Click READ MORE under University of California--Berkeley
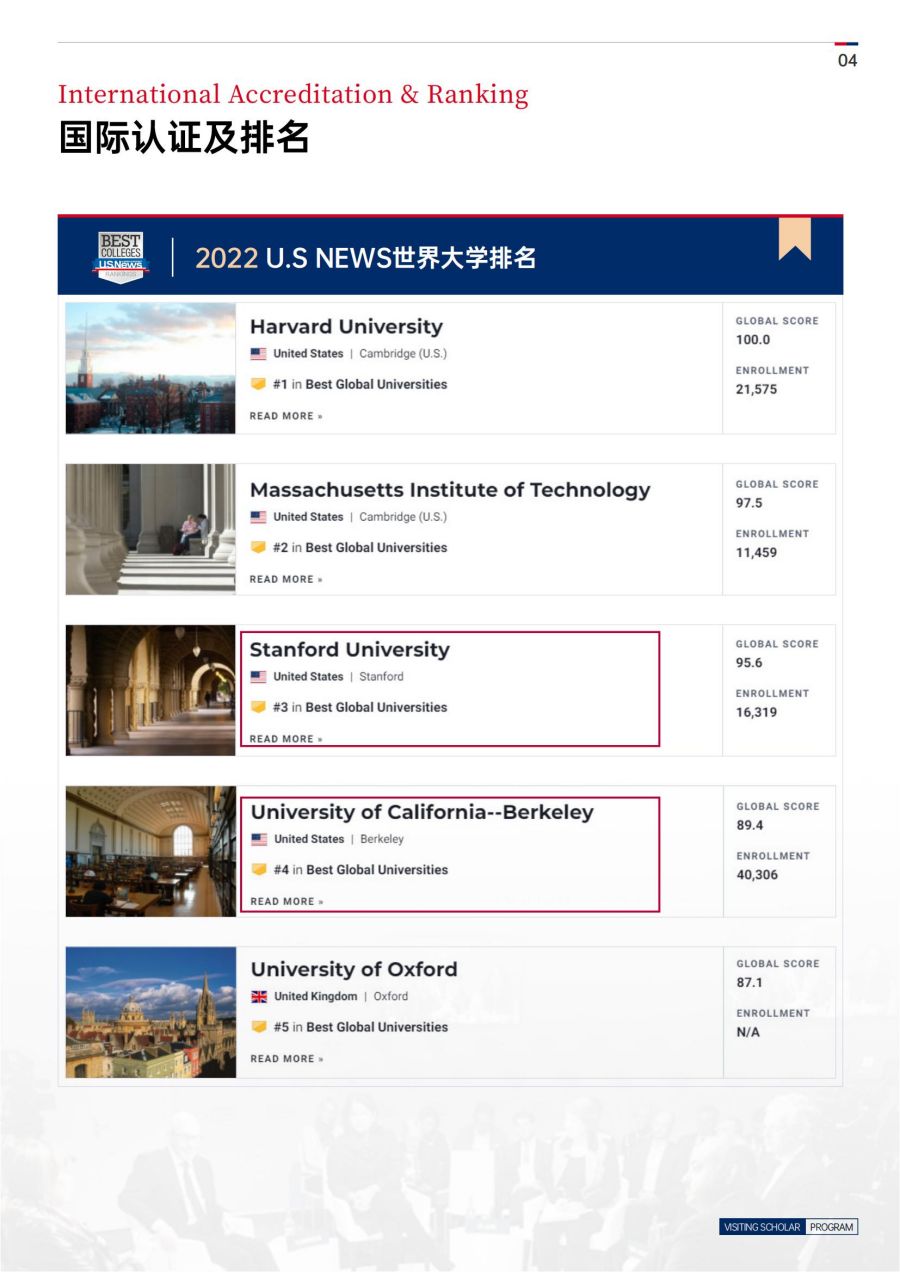The width and height of the screenshot is (900, 1272). coord(287,901)
